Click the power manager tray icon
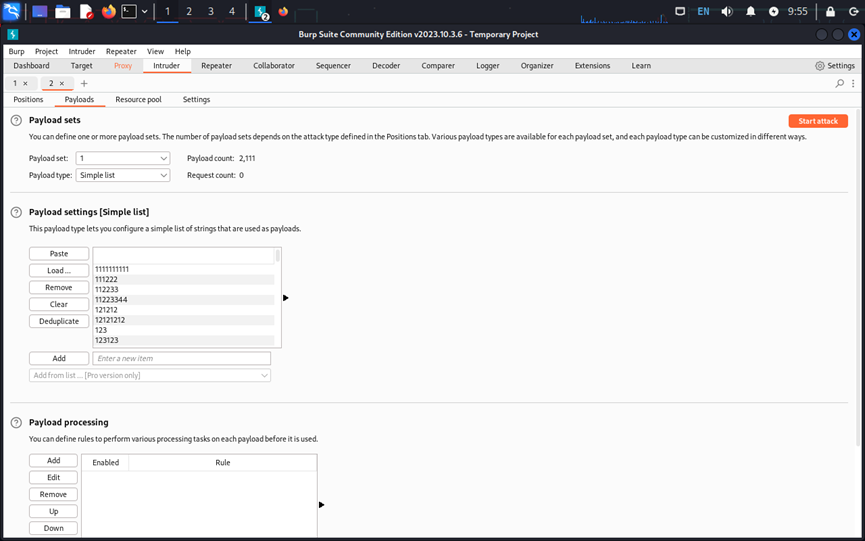 pyautogui.click(x=773, y=11)
